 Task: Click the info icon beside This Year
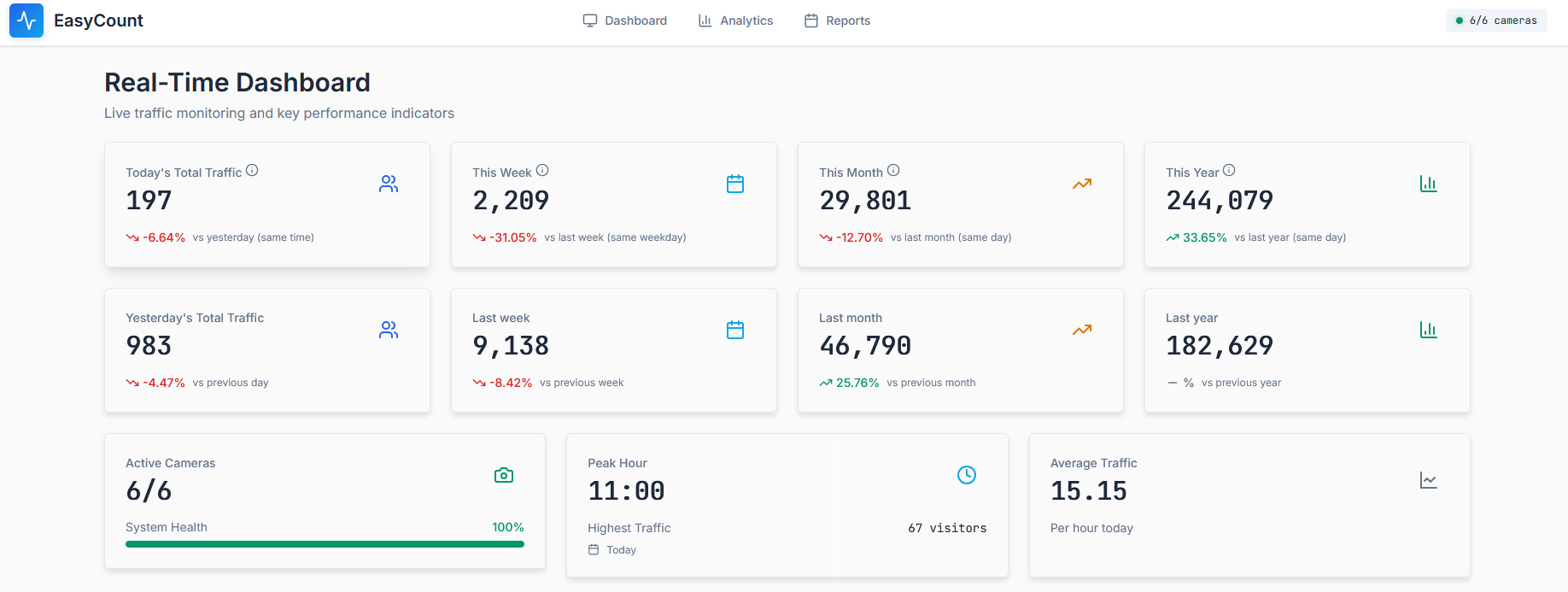1229,170
